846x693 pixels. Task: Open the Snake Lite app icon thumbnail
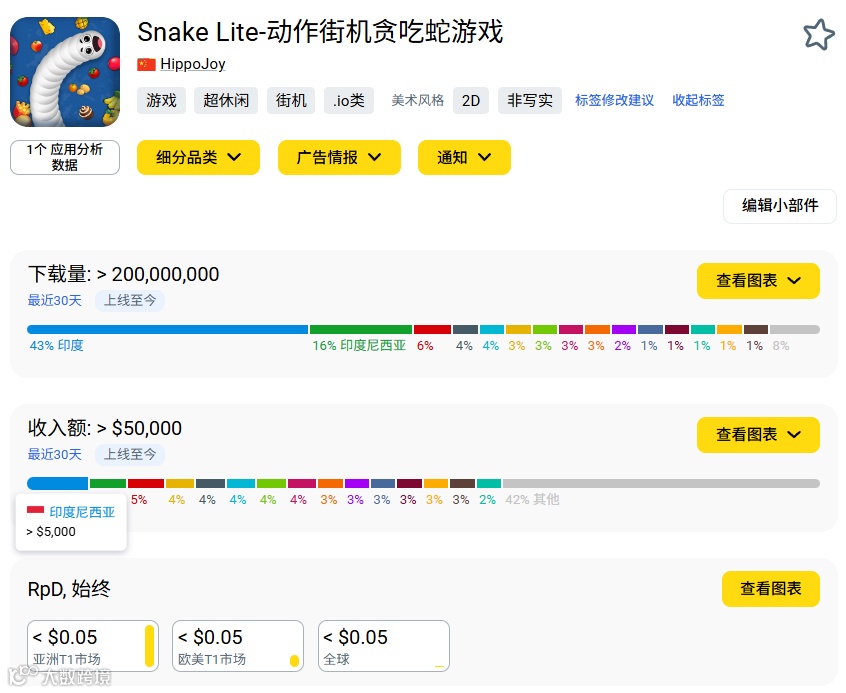[65, 72]
